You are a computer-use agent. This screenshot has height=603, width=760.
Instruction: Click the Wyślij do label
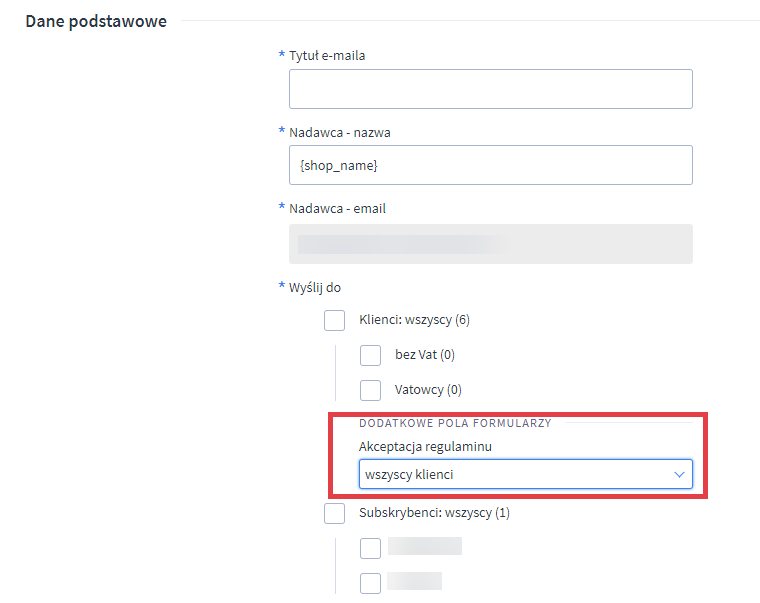315,287
